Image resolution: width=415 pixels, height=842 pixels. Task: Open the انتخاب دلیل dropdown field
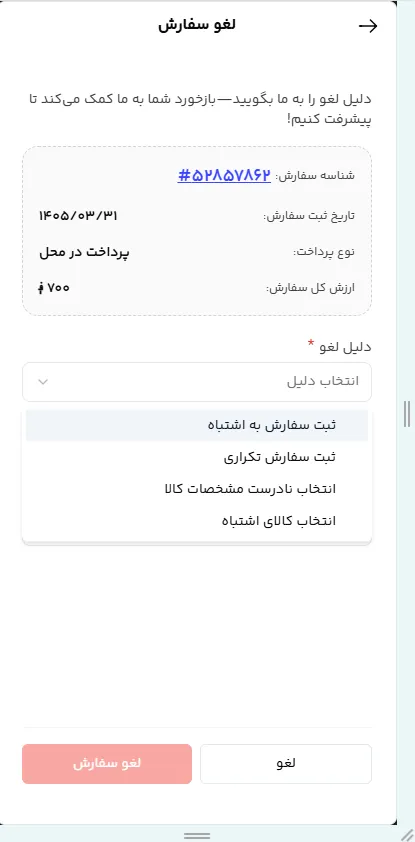(x=197, y=382)
